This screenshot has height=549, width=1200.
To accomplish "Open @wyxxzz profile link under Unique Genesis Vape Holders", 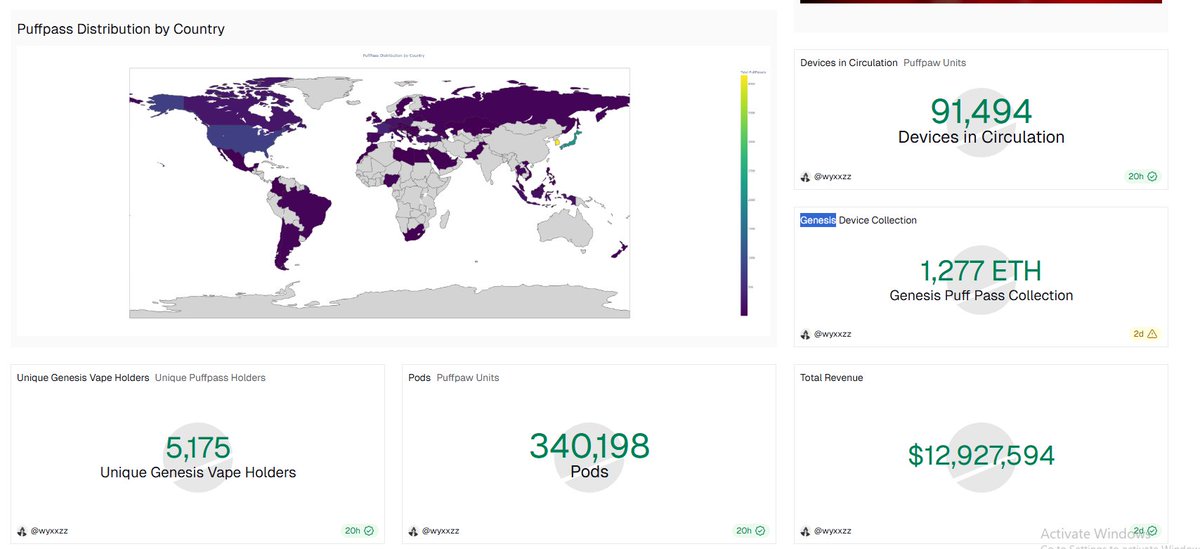I will click(50, 531).
